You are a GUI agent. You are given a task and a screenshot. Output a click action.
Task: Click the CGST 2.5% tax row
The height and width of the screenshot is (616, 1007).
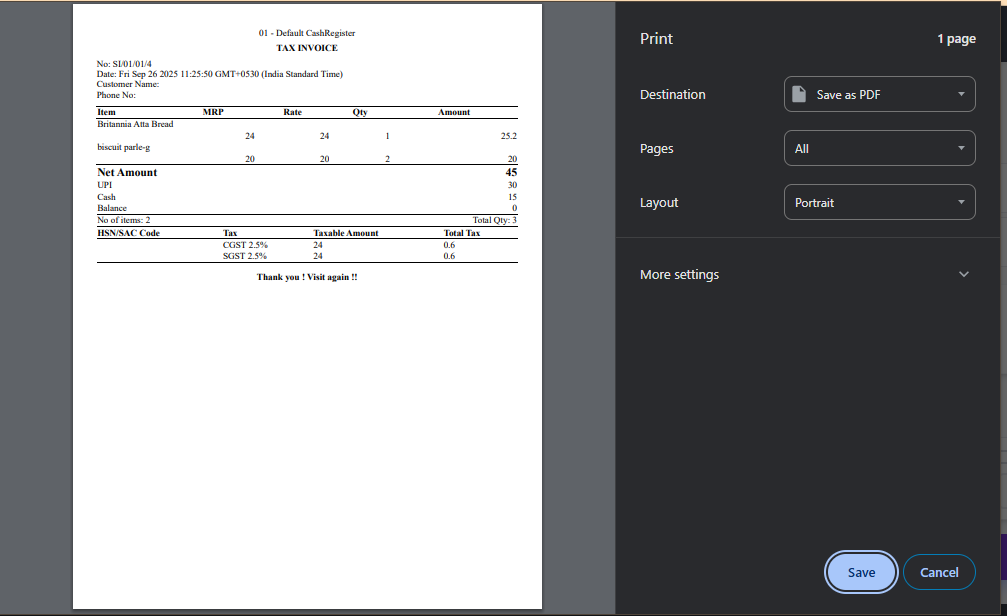[245, 244]
